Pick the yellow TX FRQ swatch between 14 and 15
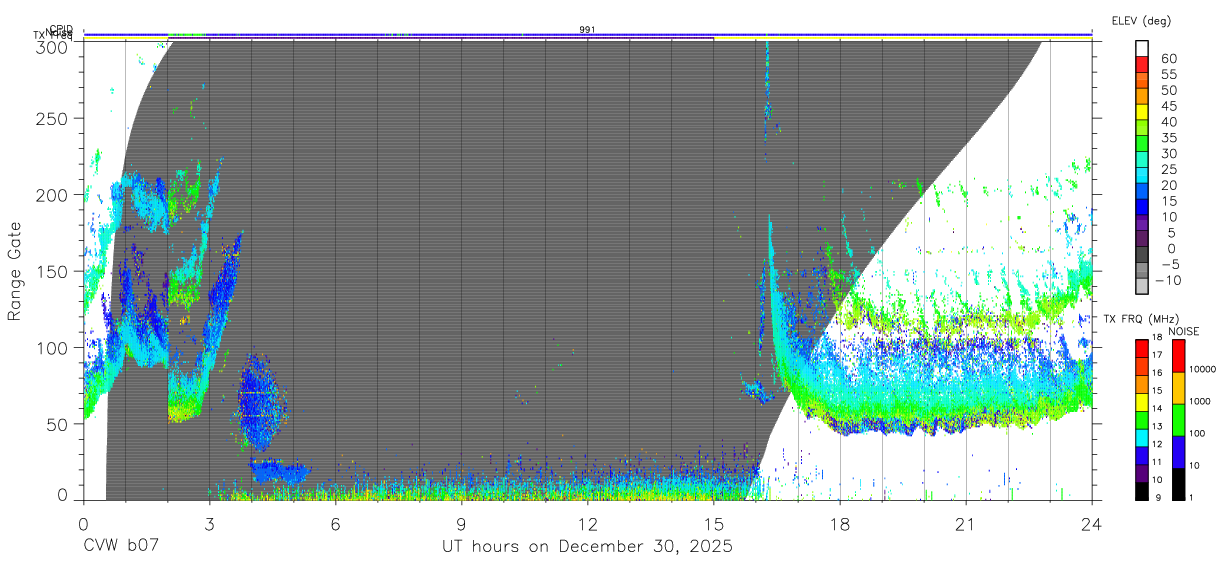Screen dimensions: 1228x567 tap(1141, 401)
